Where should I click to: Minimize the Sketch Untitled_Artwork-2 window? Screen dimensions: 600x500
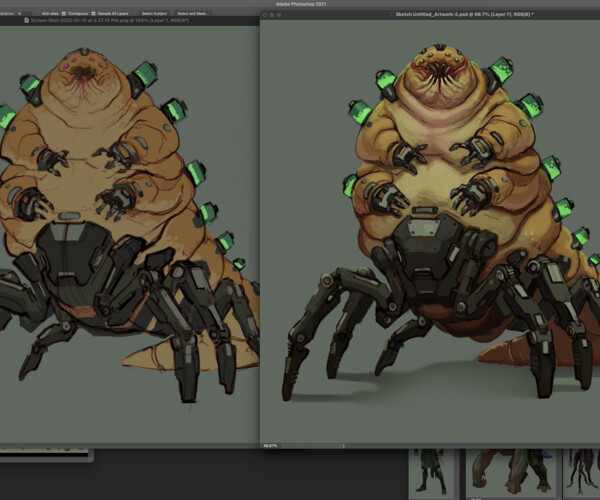click(272, 15)
